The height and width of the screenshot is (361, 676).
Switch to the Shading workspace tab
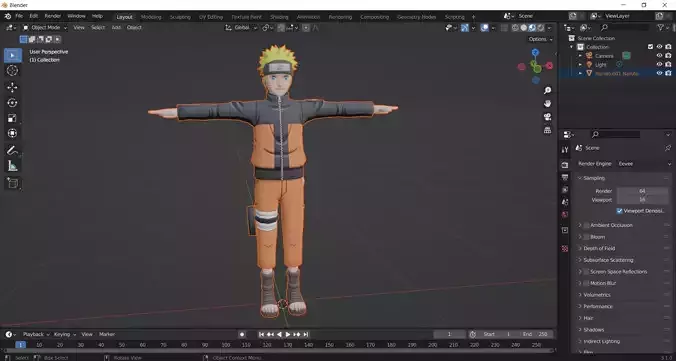[279, 17]
